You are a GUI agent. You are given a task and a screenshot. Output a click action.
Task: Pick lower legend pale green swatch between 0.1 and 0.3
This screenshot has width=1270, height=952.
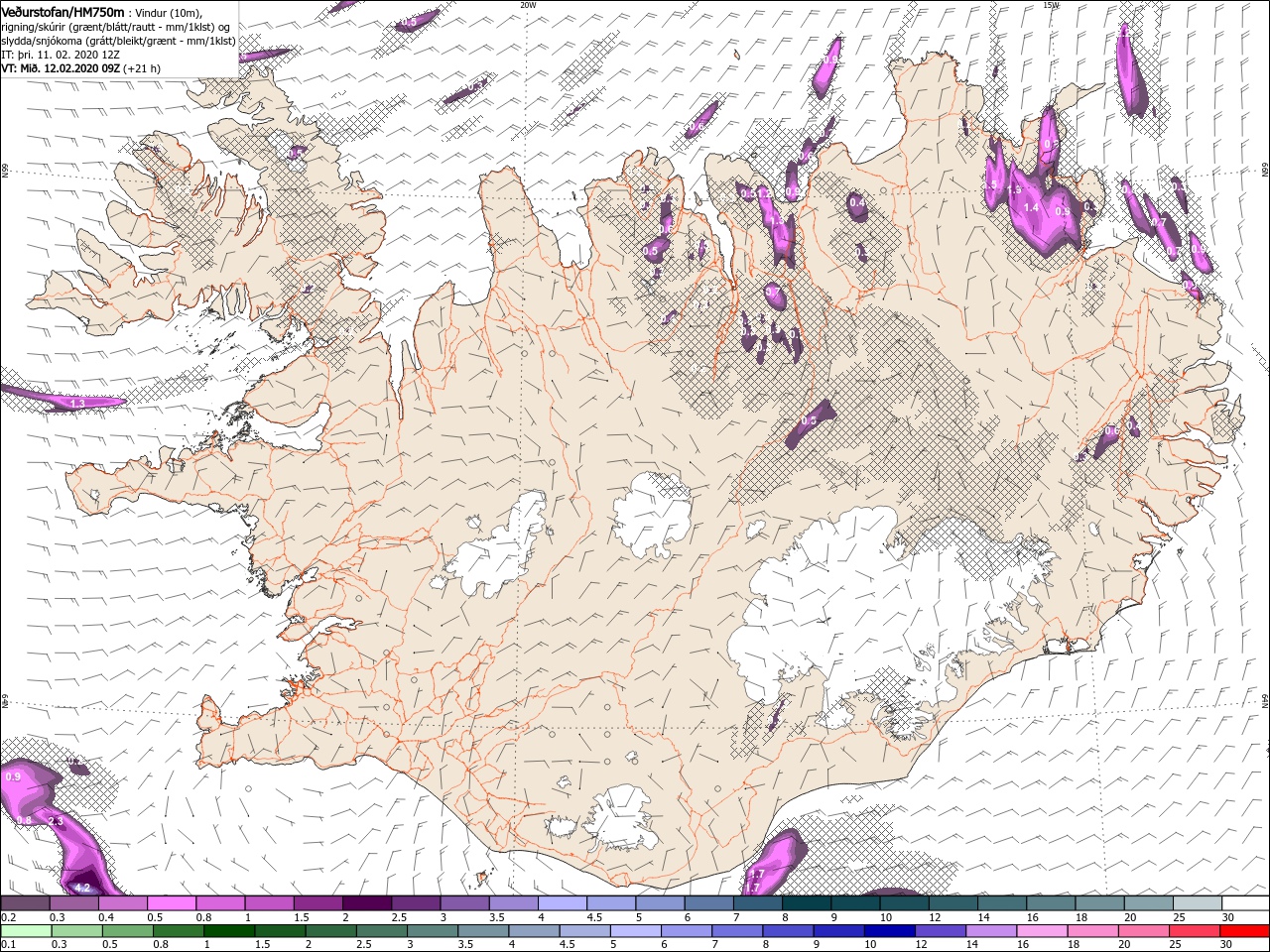[x=25, y=931]
